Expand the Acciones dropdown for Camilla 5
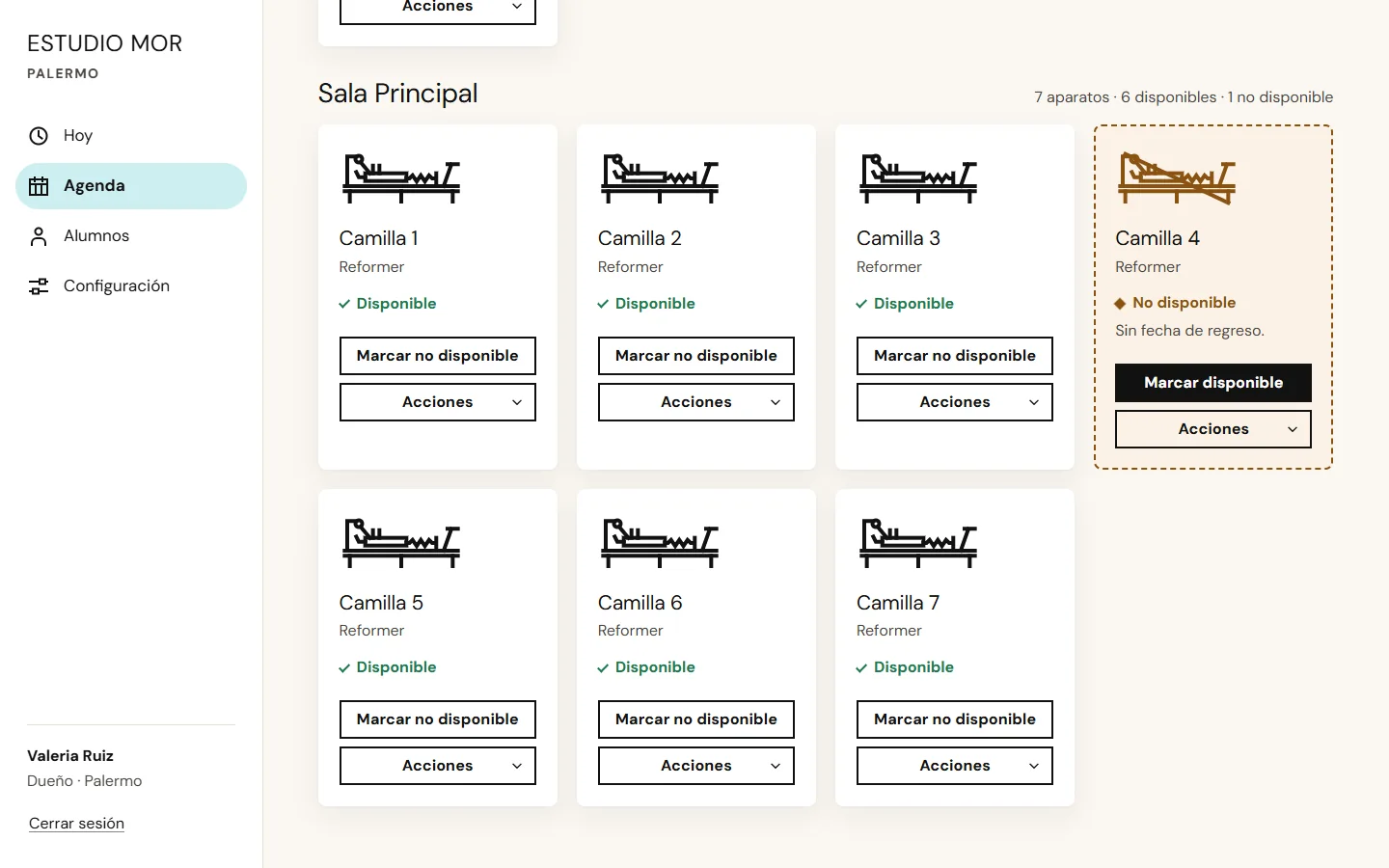 (438, 766)
